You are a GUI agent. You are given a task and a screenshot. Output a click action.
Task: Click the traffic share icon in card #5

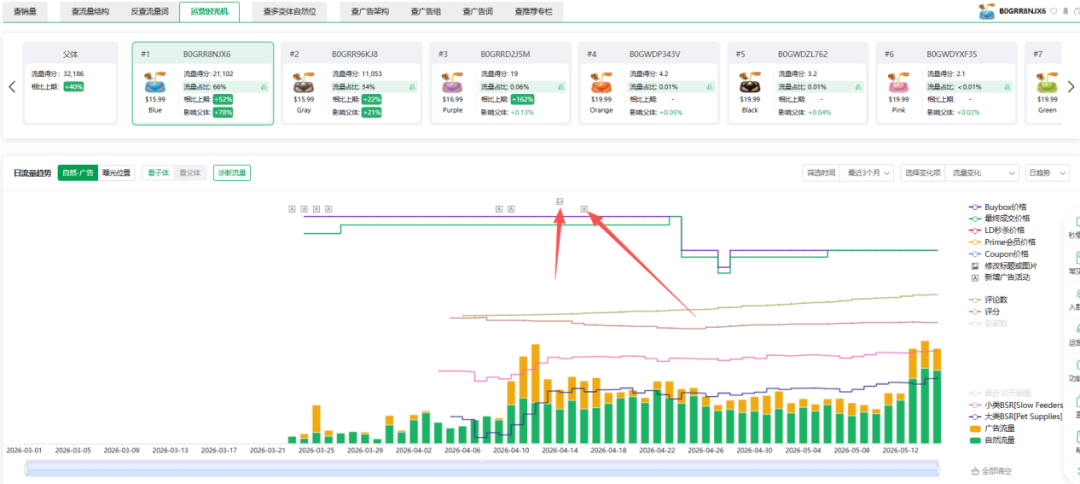(x=859, y=87)
